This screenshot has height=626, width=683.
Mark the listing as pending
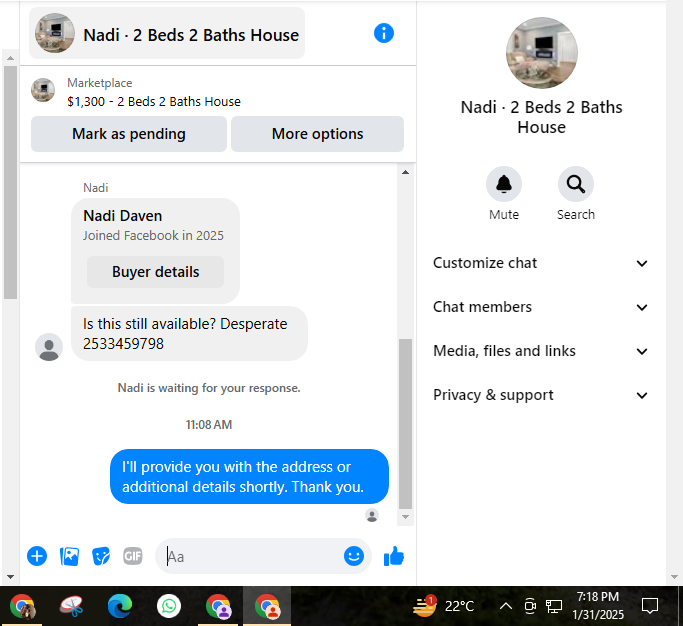click(129, 134)
